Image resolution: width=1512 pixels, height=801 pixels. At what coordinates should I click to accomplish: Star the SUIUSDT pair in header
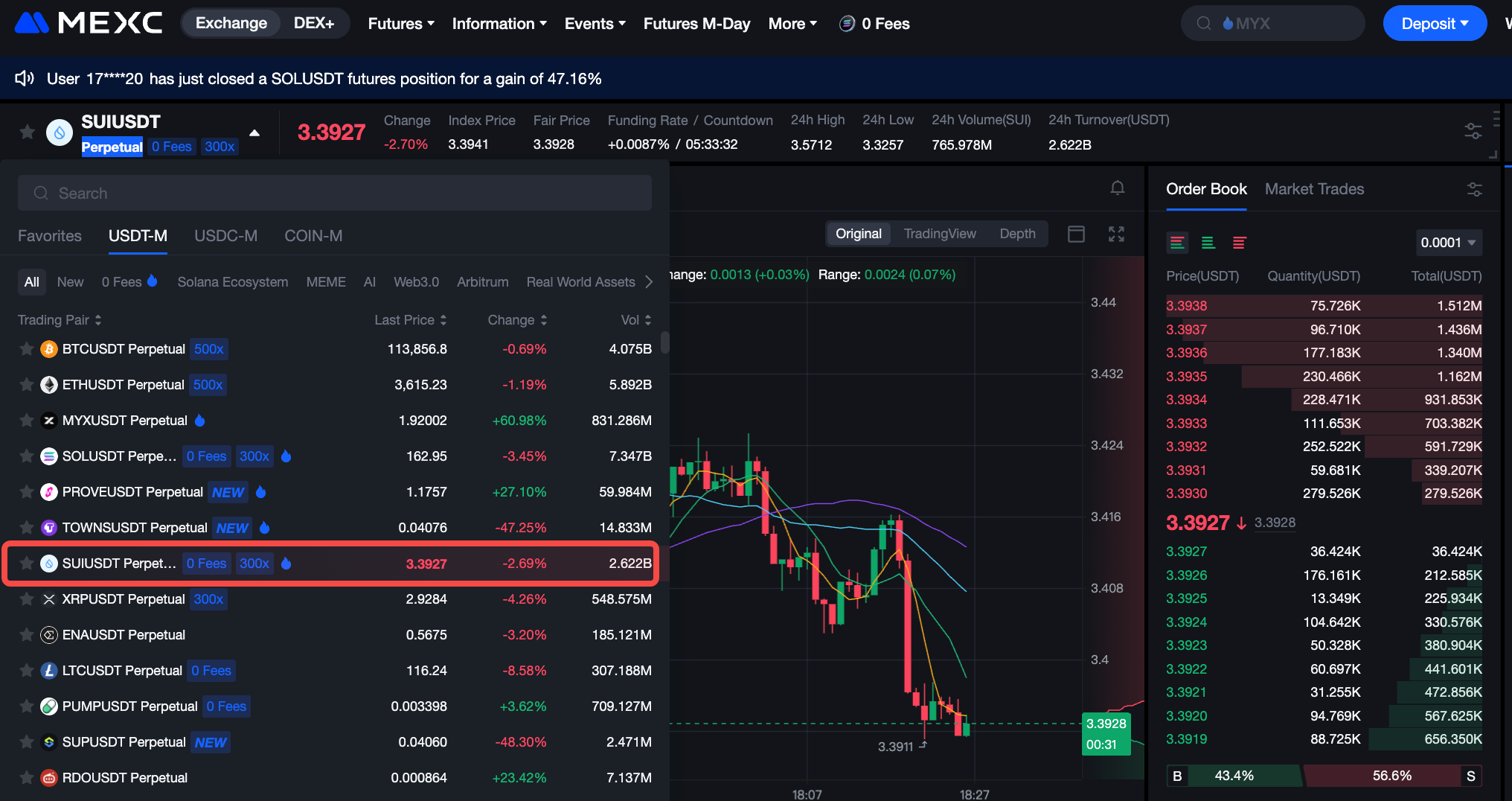coord(28,132)
